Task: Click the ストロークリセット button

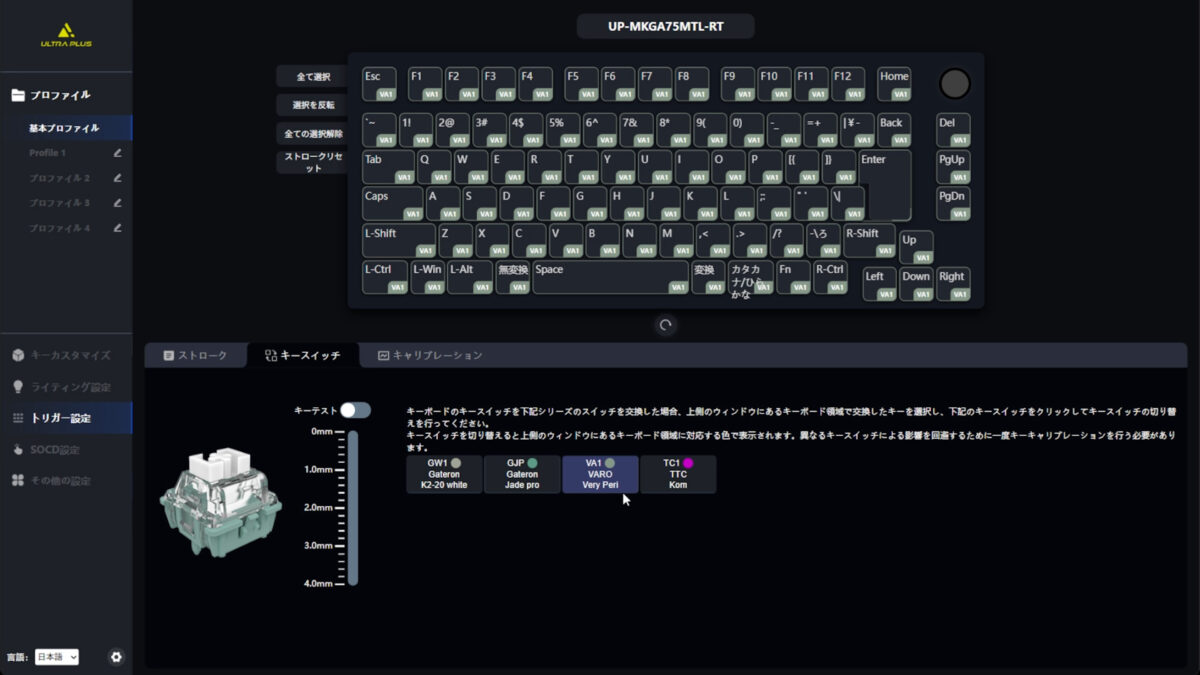Action: coord(313,163)
